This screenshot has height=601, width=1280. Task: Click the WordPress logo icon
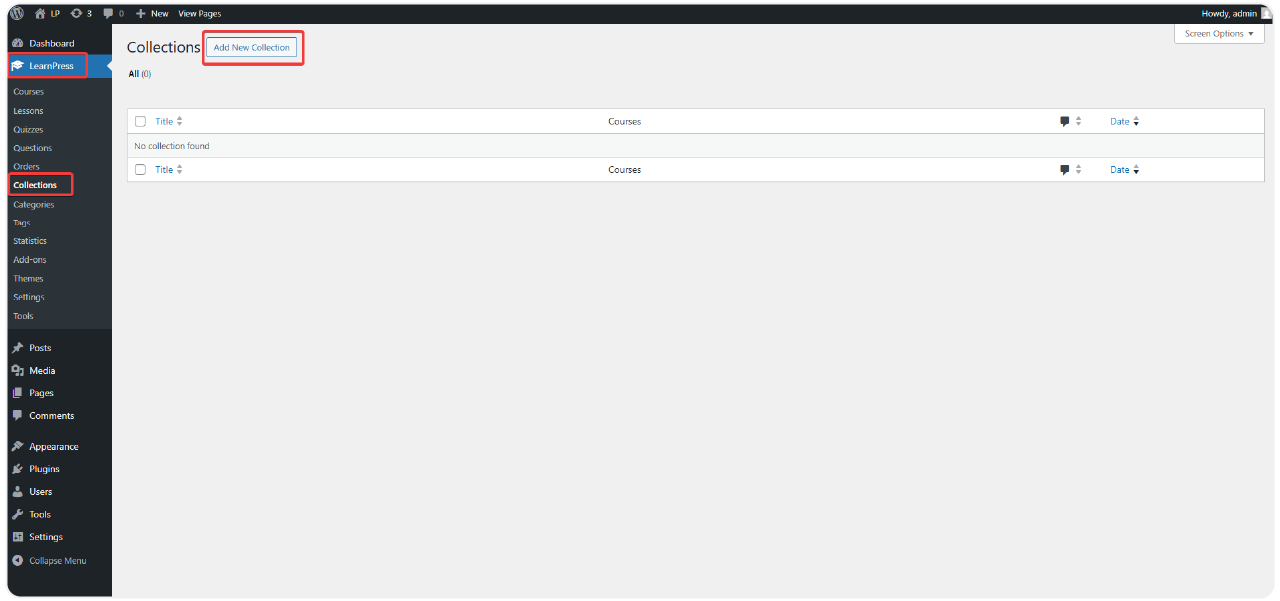[17, 13]
